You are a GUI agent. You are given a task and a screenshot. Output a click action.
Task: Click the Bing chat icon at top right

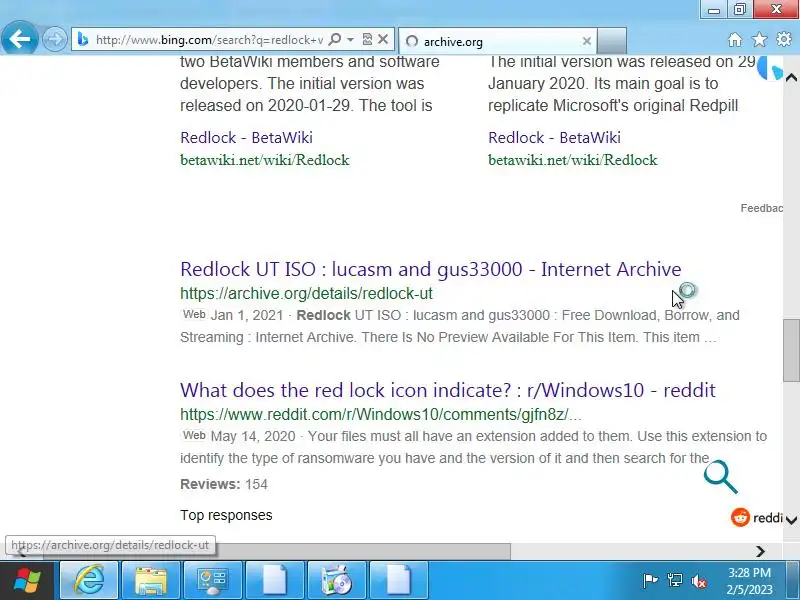(770, 68)
